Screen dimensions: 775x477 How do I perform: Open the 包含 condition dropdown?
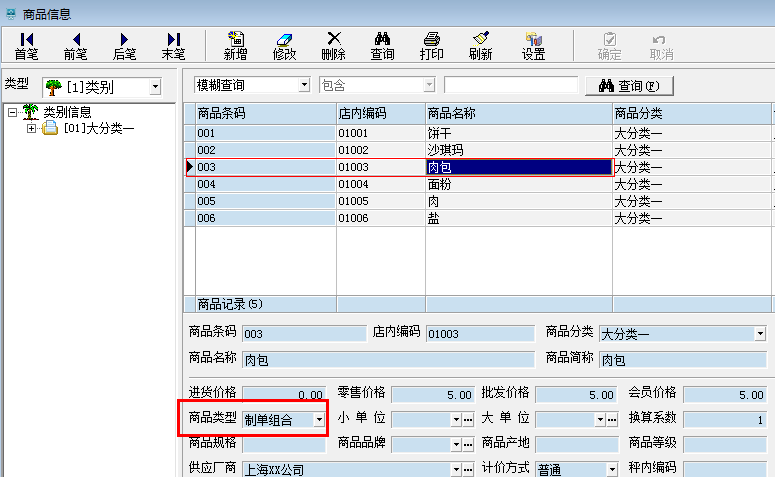click(430, 85)
